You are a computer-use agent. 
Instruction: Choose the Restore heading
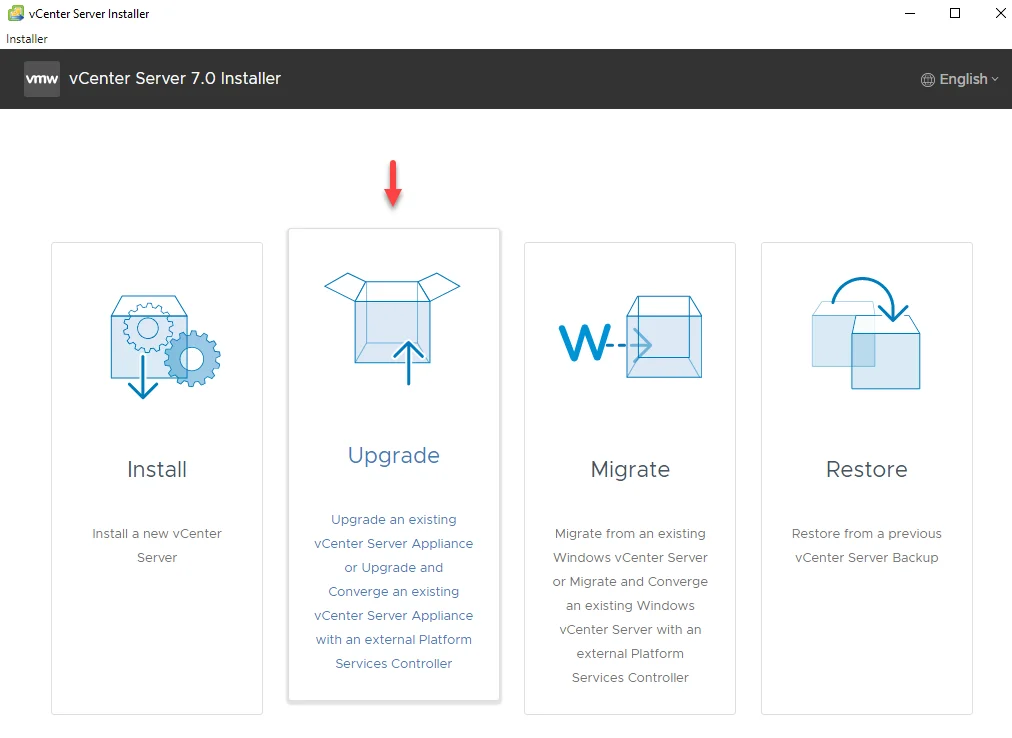click(x=866, y=469)
